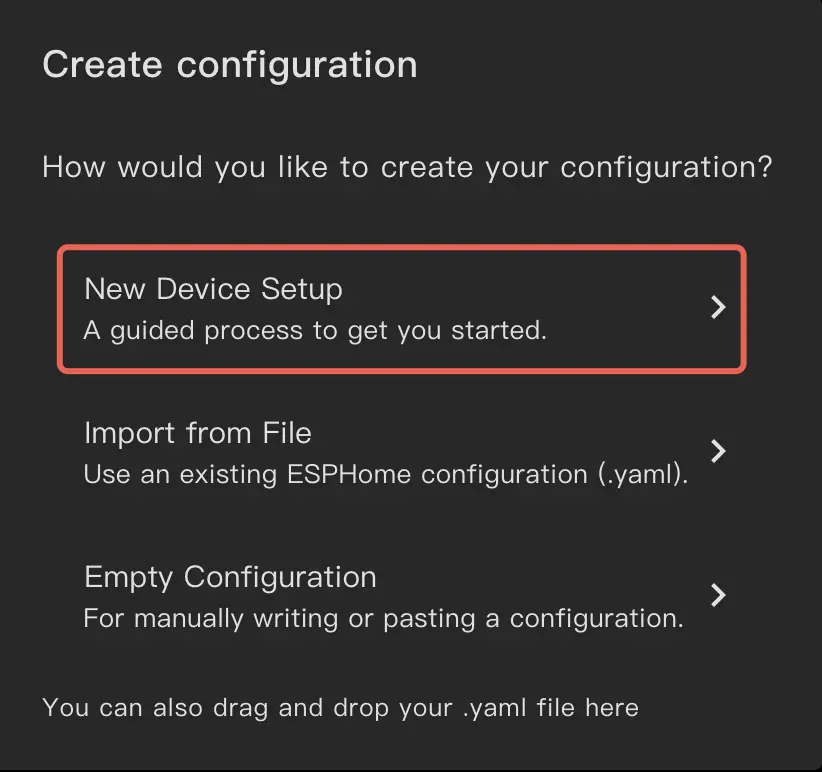Click inside the red highlighted setup box
This screenshot has height=772, width=822.
pyautogui.click(x=400, y=308)
